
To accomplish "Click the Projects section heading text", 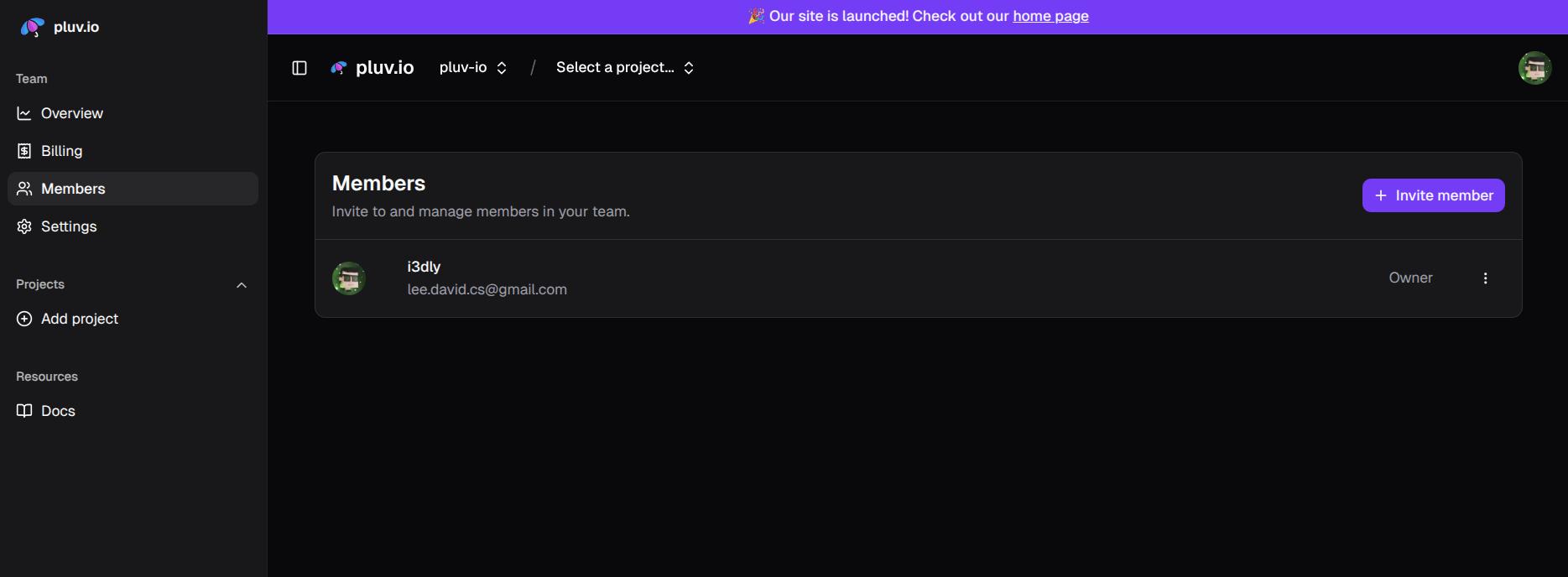I will coord(40,284).
